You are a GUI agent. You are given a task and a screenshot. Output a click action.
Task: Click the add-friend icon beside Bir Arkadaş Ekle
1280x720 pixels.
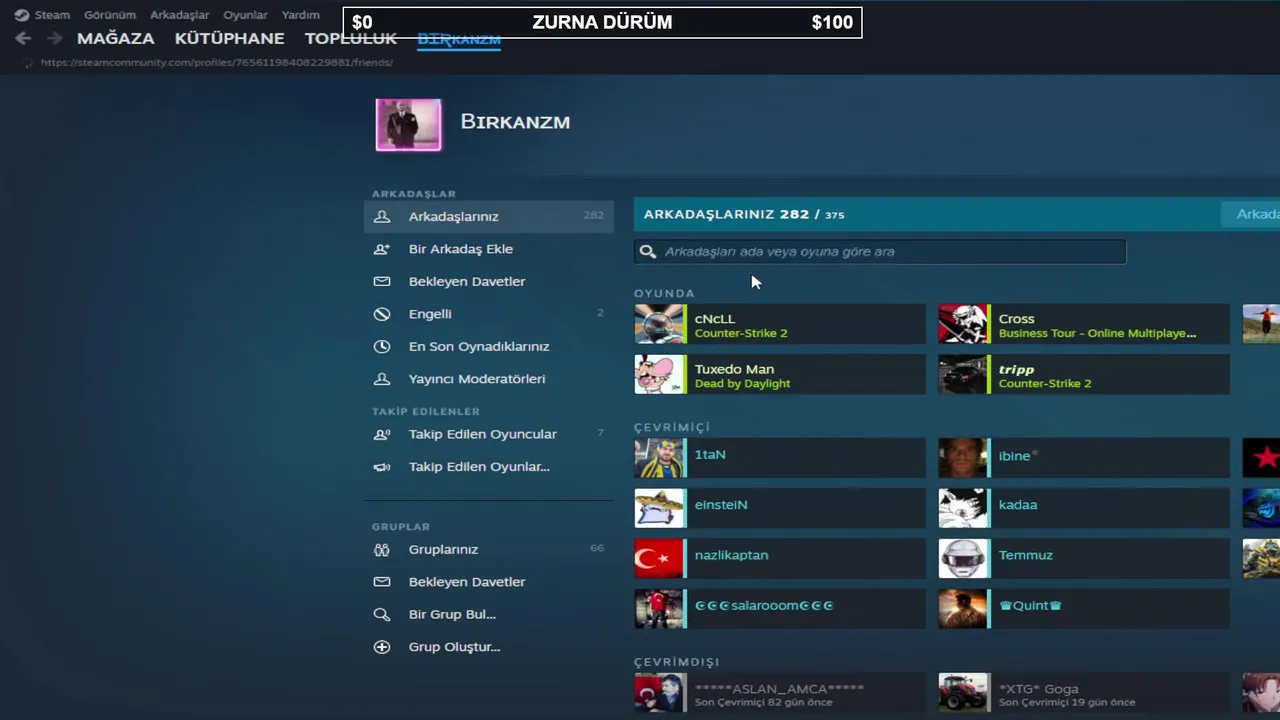pos(382,249)
